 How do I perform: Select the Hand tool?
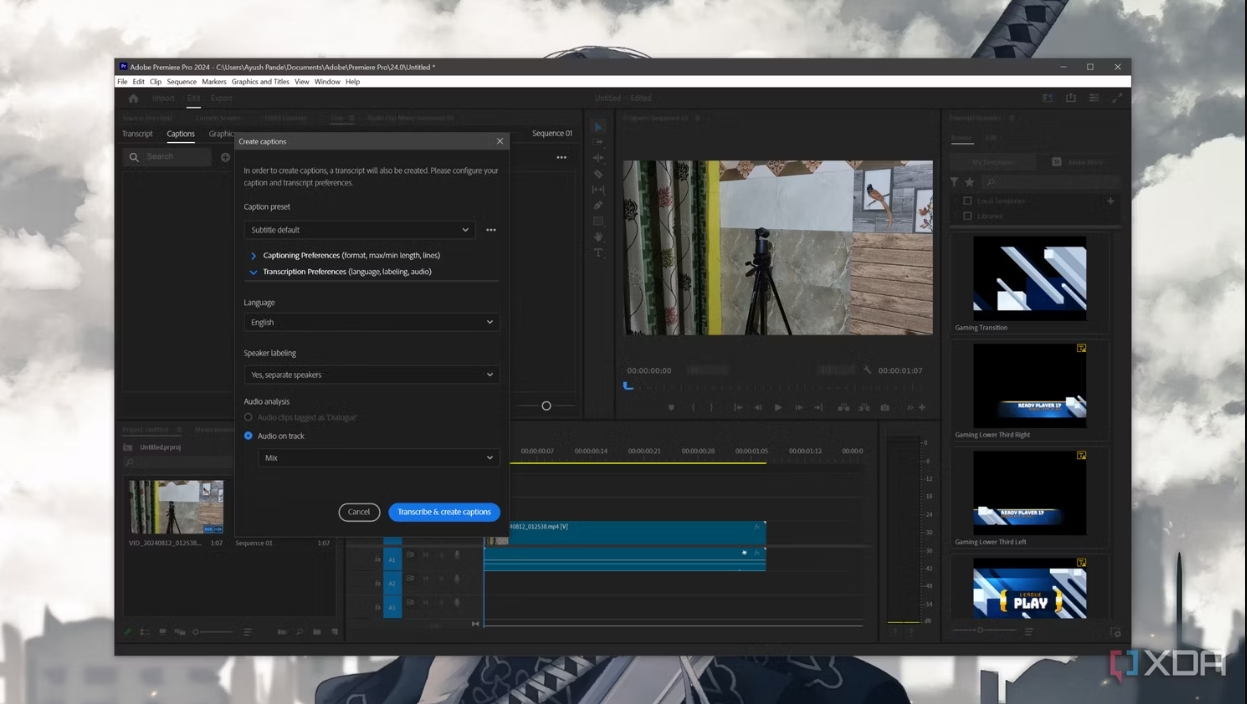pyautogui.click(x=598, y=238)
